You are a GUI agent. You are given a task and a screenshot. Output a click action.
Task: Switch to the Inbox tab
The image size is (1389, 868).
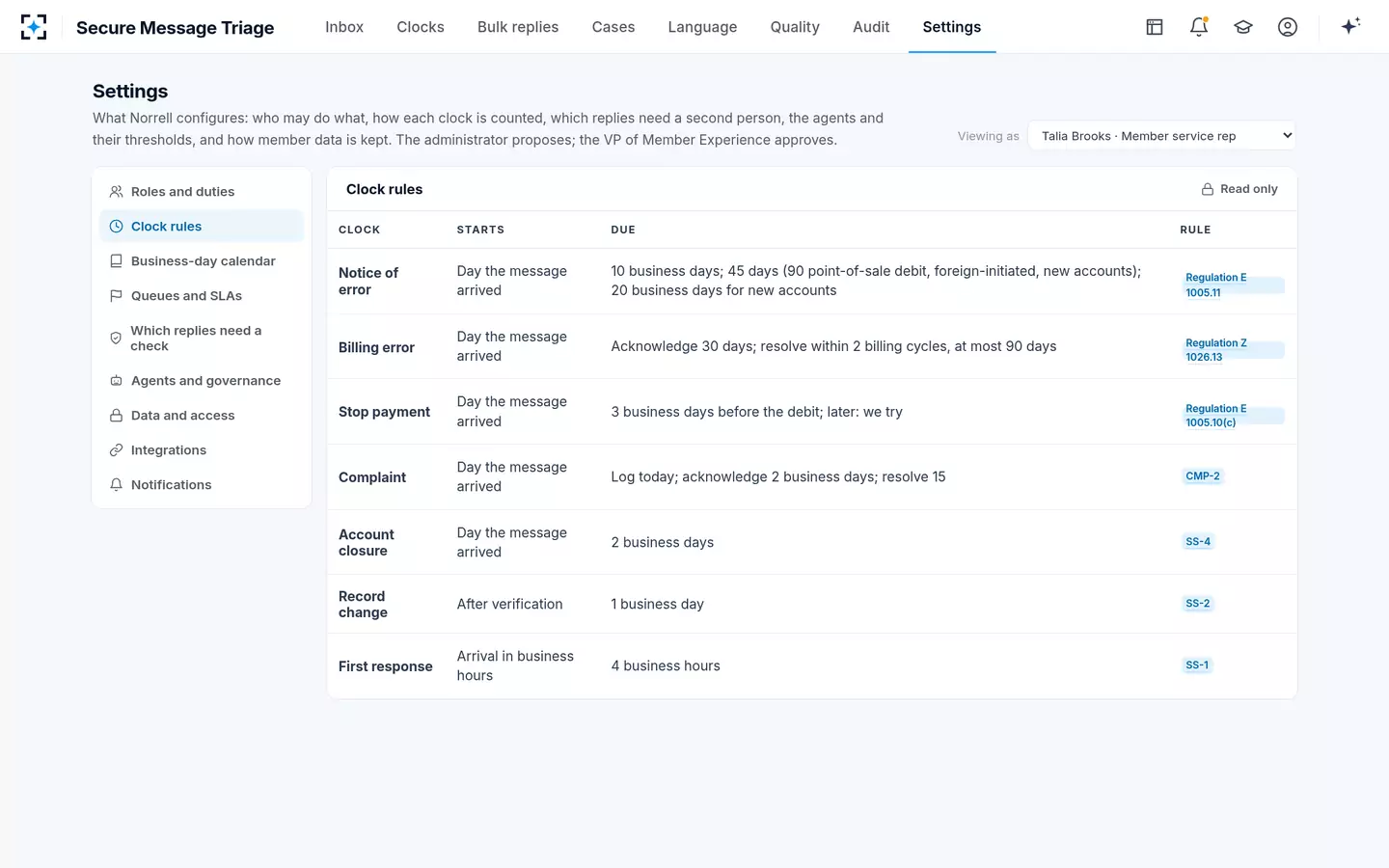click(x=344, y=27)
